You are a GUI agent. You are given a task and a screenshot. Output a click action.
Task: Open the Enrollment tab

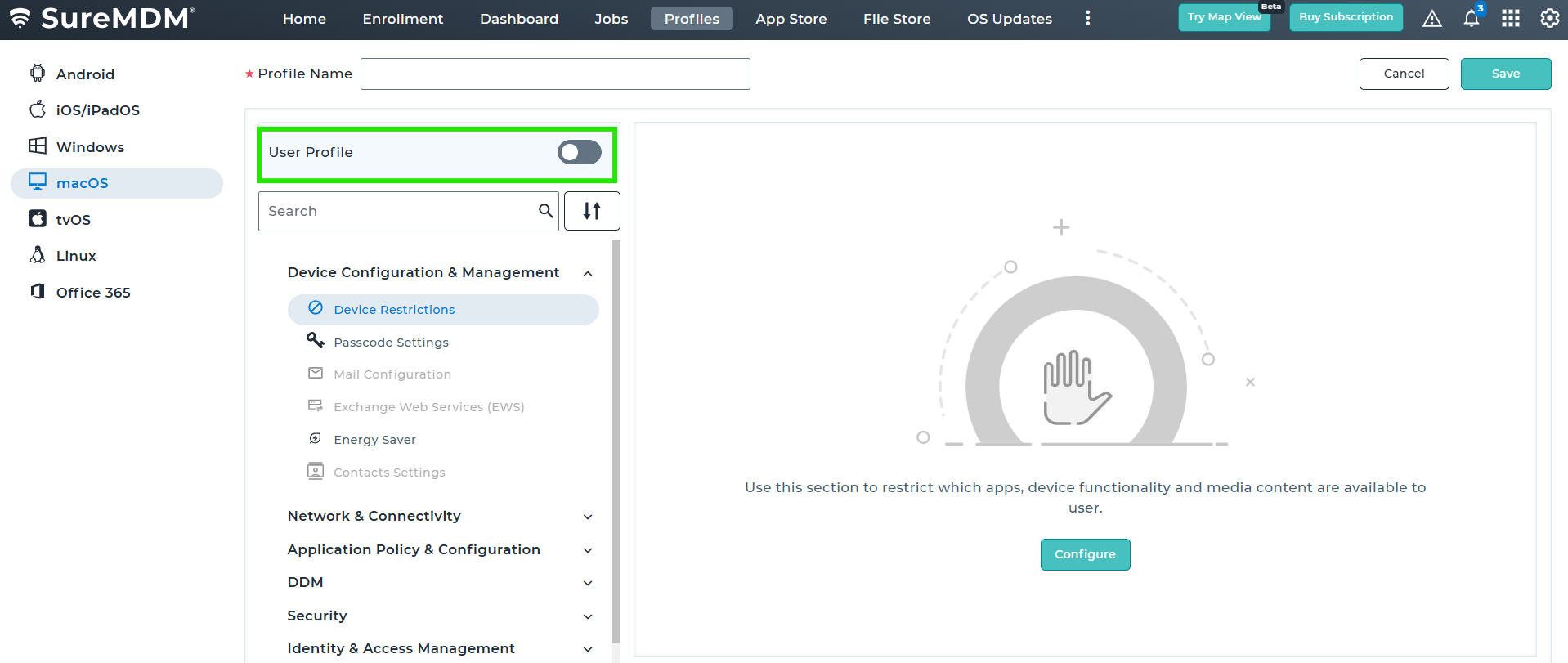click(402, 19)
